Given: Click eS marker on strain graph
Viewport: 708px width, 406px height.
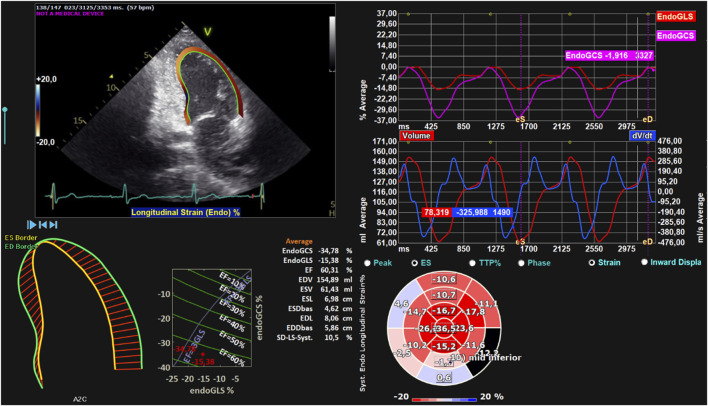Looking at the screenshot, I should [520, 119].
